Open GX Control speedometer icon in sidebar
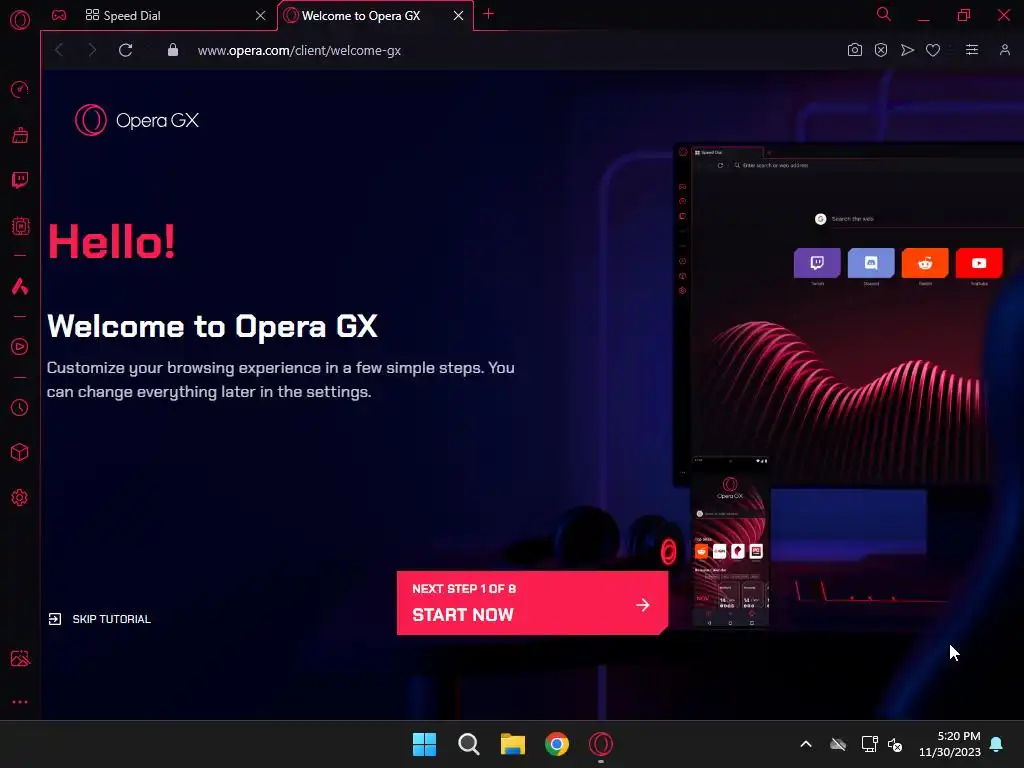Image resolution: width=1024 pixels, height=768 pixels. pos(20,89)
